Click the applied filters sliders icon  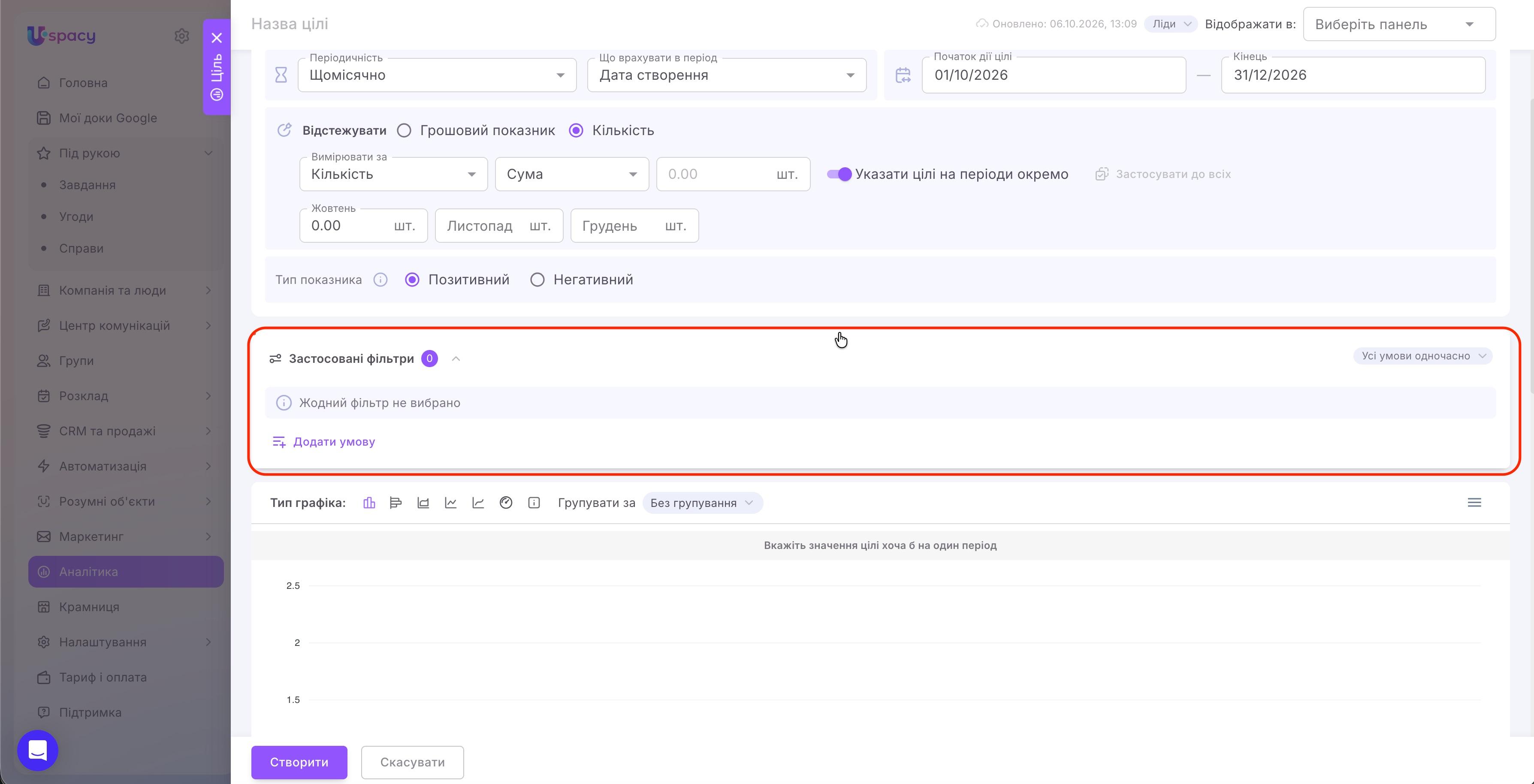(x=275, y=359)
